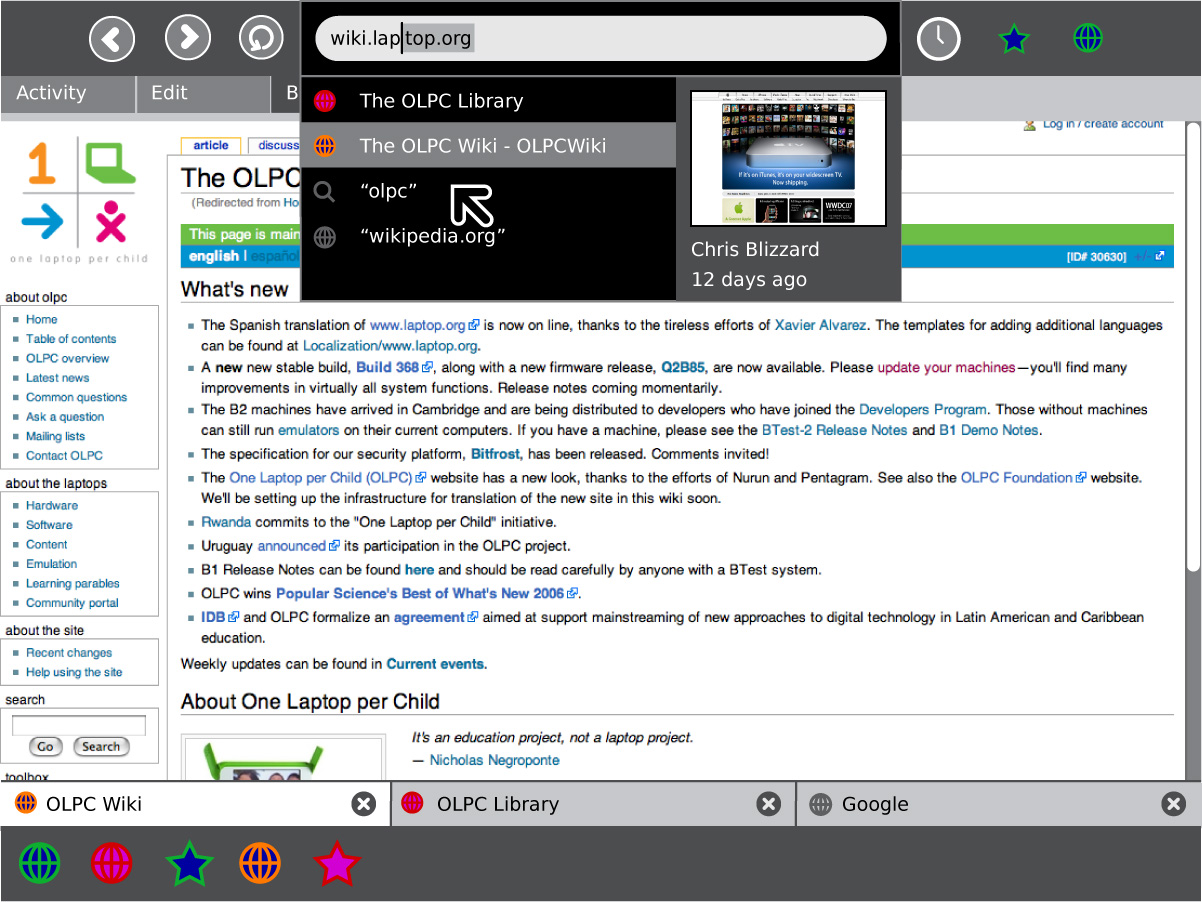Open the Edit toolbar tab
The height and width of the screenshot is (902, 1202).
click(x=169, y=93)
